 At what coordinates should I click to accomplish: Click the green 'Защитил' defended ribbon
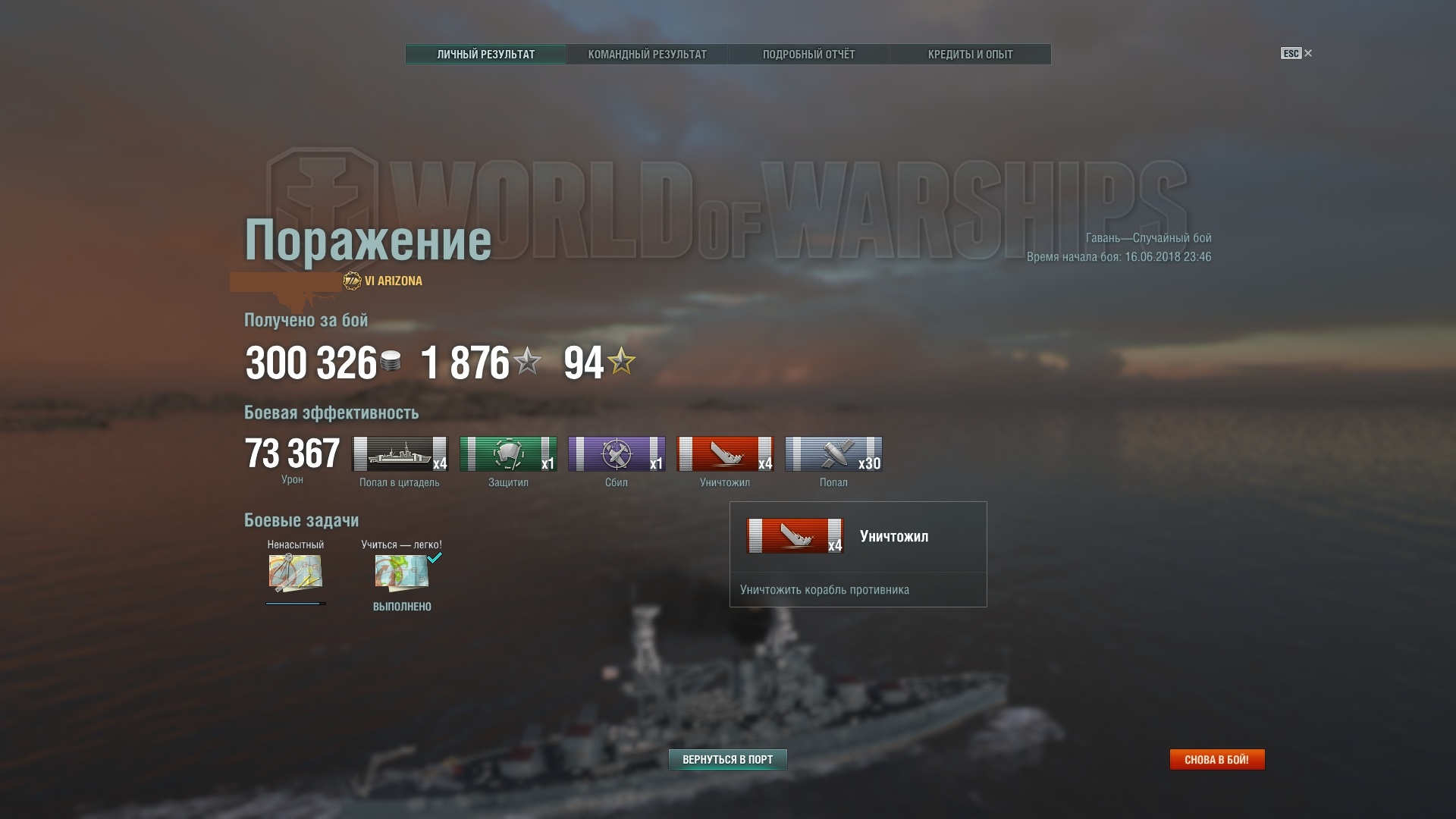tap(508, 453)
